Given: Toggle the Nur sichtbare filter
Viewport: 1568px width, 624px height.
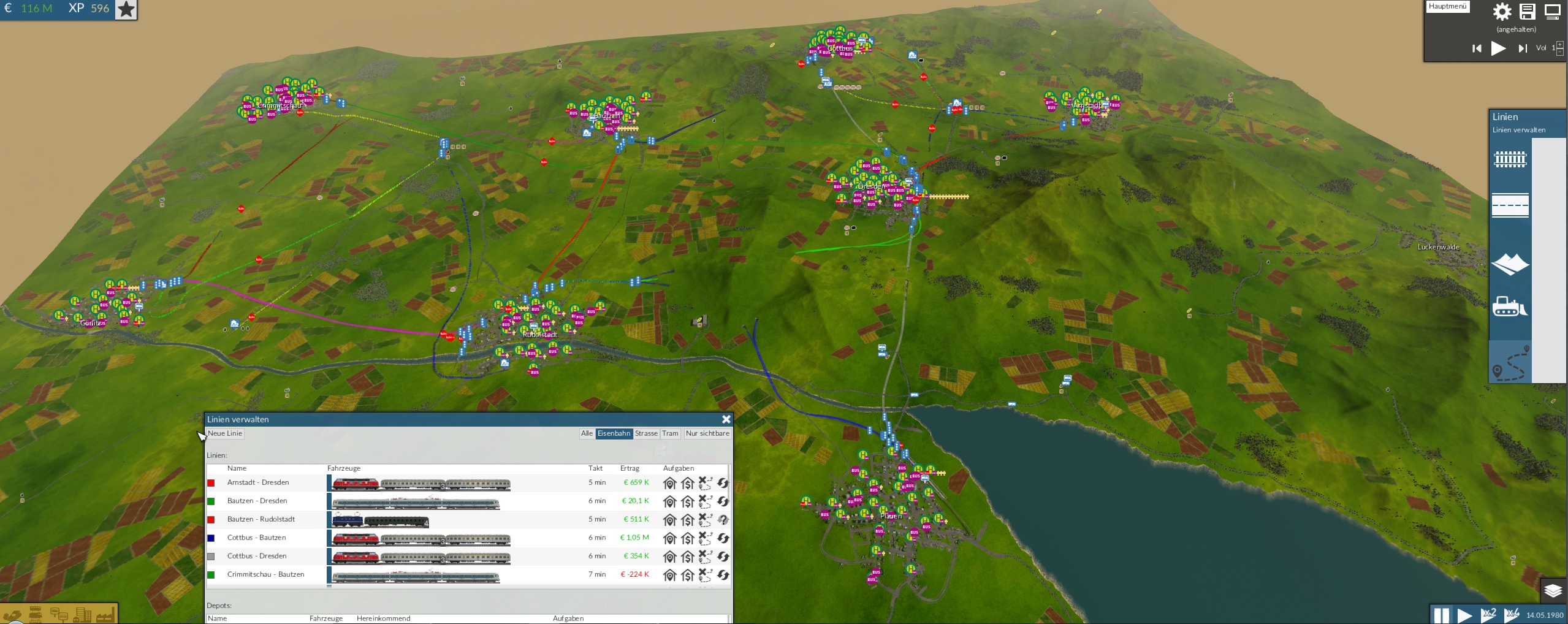Looking at the screenshot, I should click(707, 433).
